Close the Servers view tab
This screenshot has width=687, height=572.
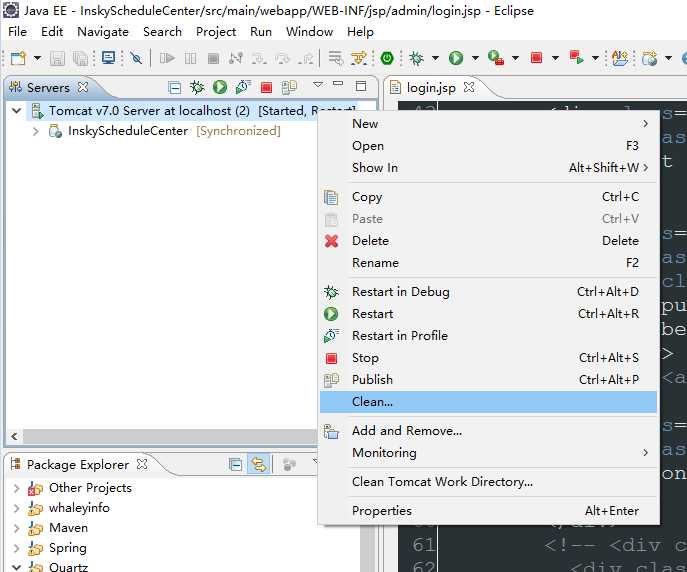click(83, 87)
